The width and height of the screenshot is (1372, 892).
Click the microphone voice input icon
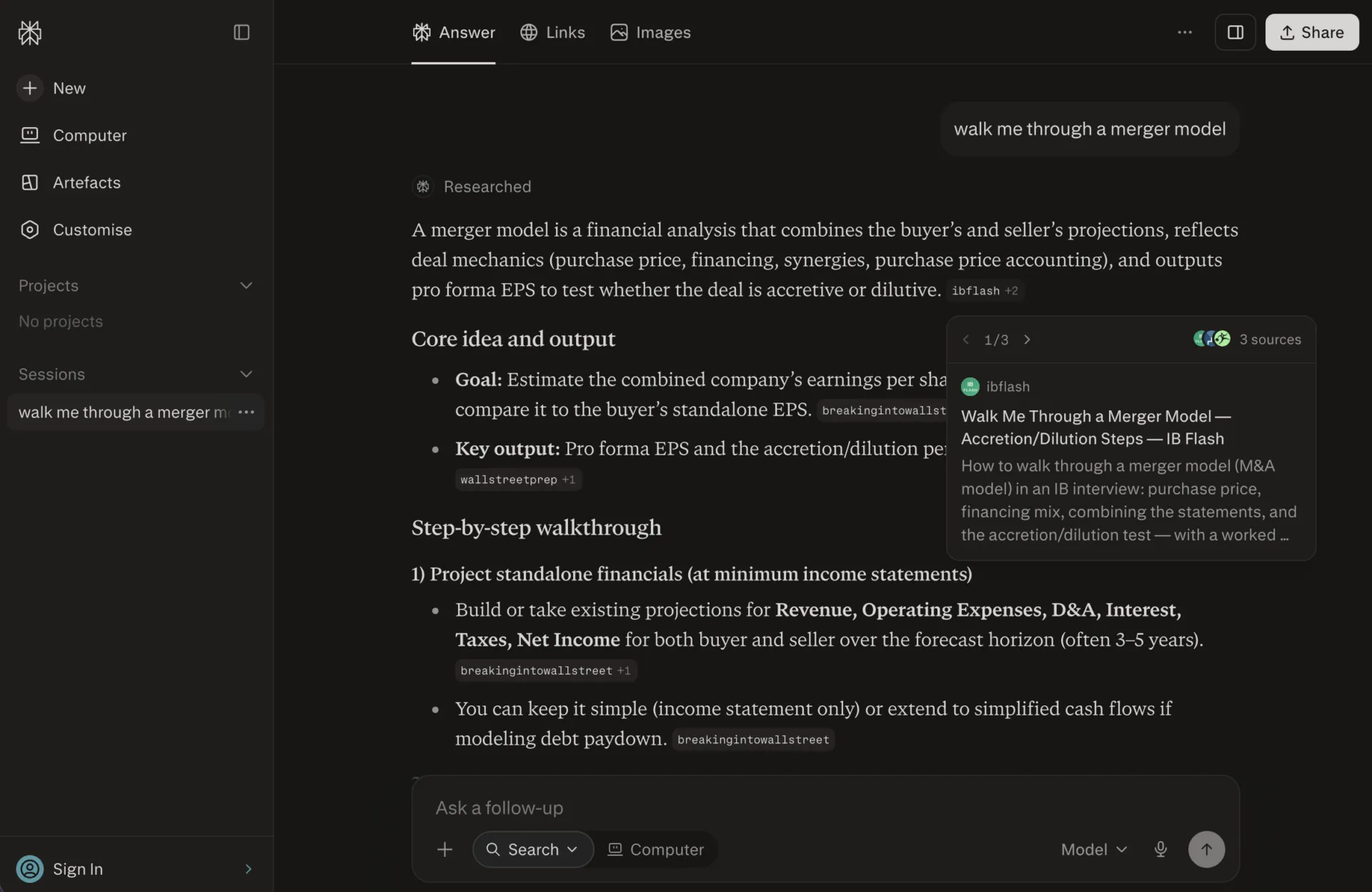coord(1160,849)
